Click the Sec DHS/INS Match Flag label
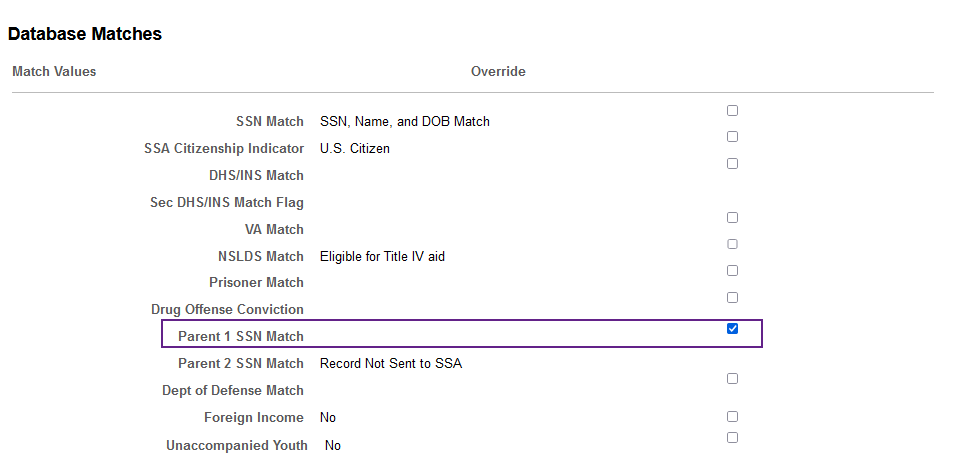 (226, 202)
